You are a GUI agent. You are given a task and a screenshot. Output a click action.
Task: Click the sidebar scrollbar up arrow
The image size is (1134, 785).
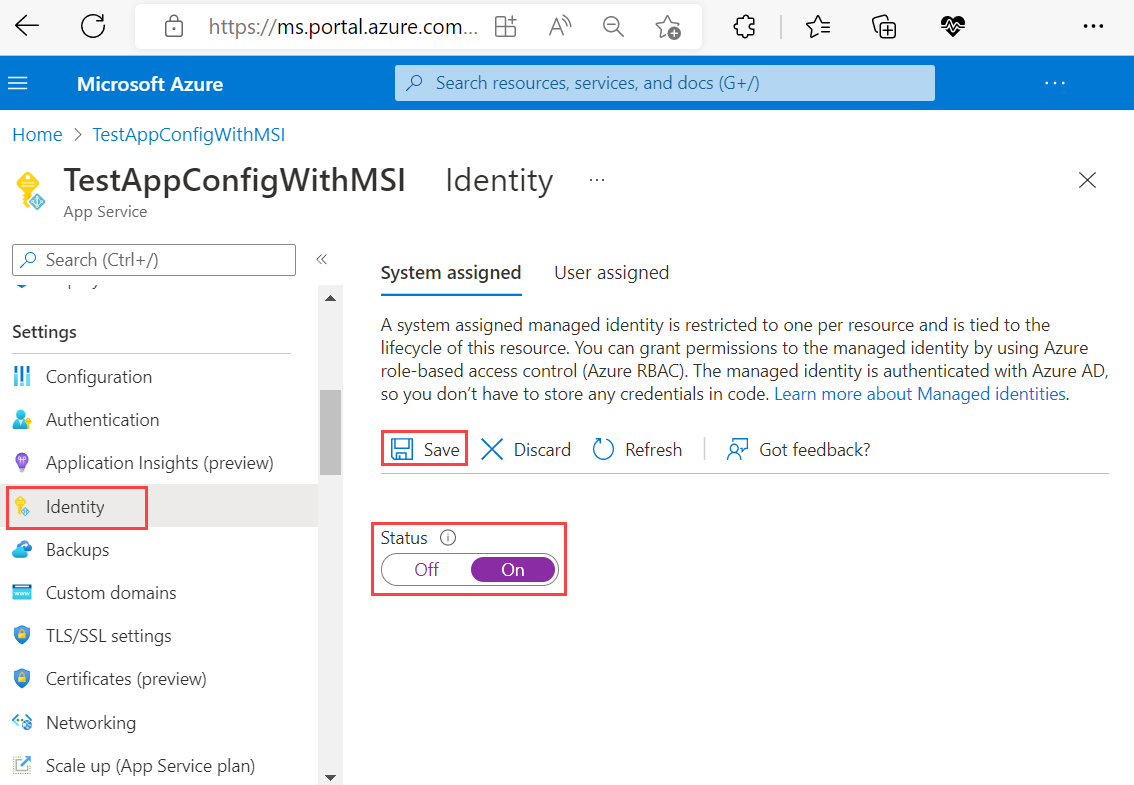pos(331,298)
